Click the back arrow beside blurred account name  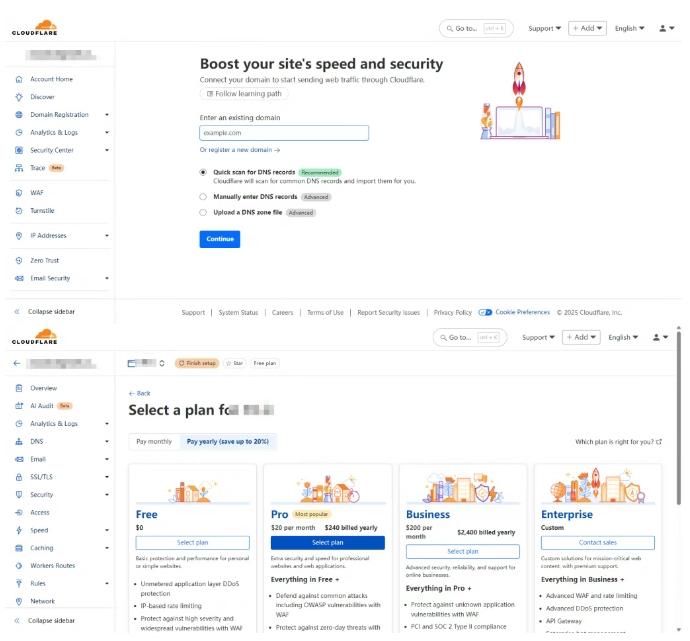[x=17, y=363]
